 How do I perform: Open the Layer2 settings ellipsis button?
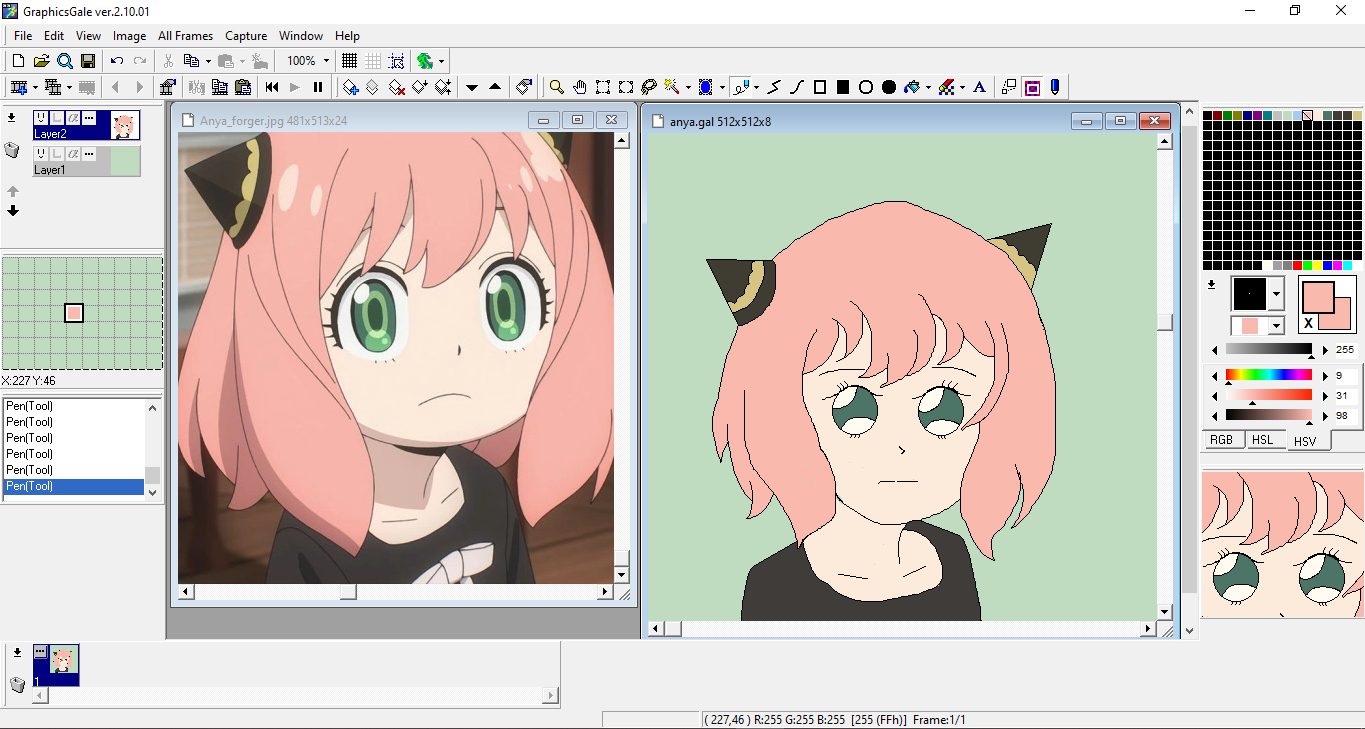point(89,118)
